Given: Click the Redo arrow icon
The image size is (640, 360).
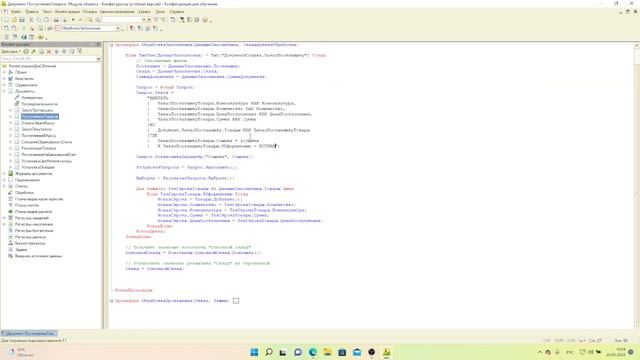Looking at the screenshot, I should click(80, 20).
